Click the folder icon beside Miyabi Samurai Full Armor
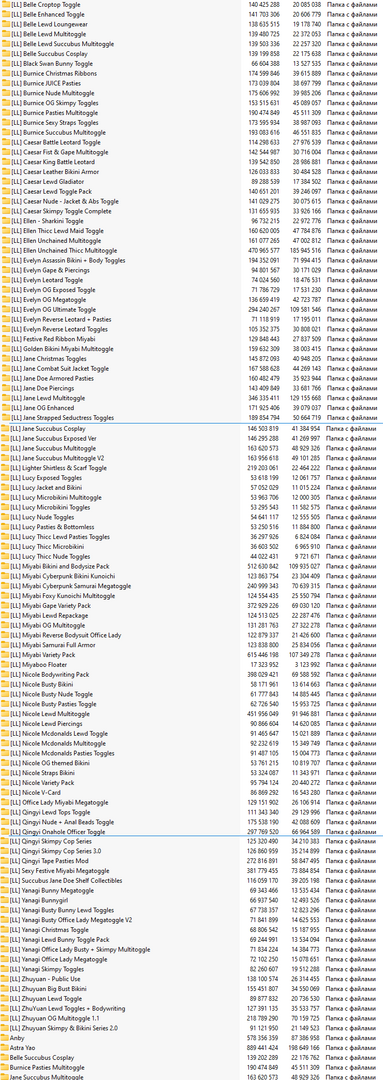The width and height of the screenshot is (383, 1080). (x=6, y=645)
